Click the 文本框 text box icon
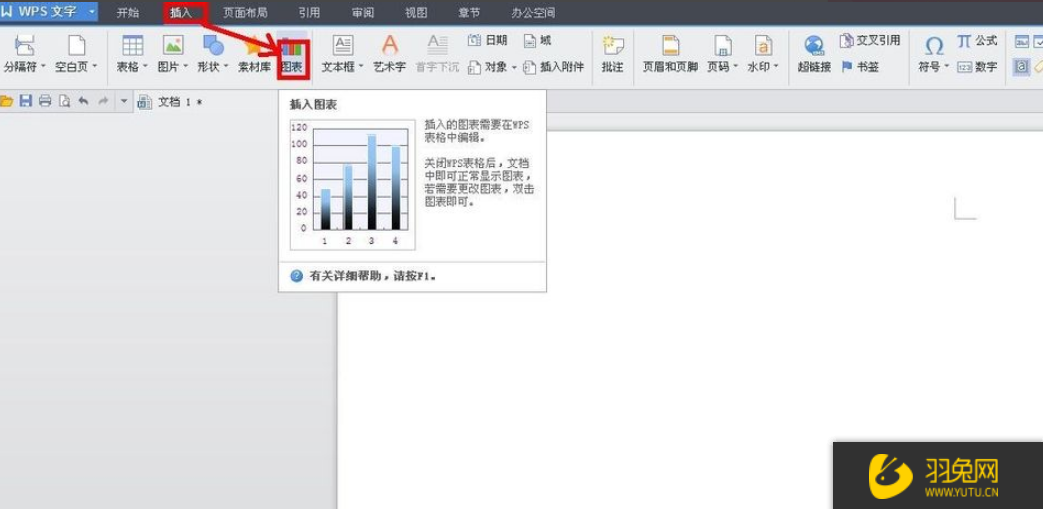The width and height of the screenshot is (1043, 509). click(343, 45)
